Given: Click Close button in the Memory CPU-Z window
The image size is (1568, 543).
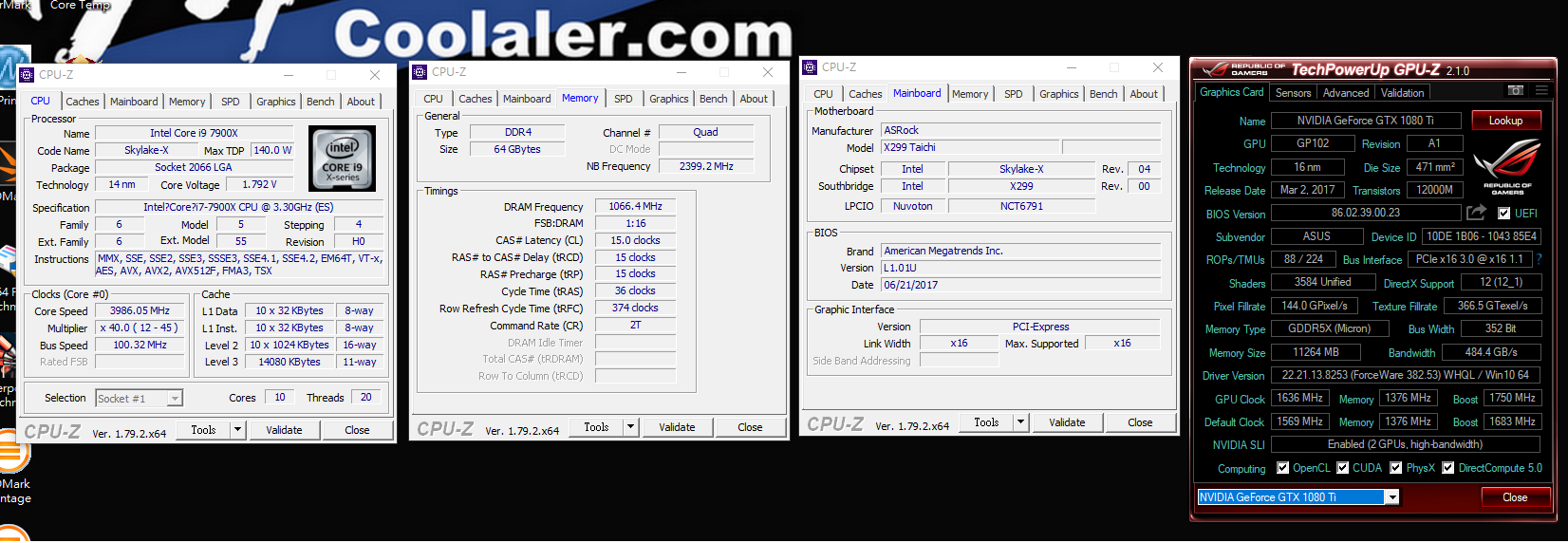Looking at the screenshot, I should pos(750,427).
